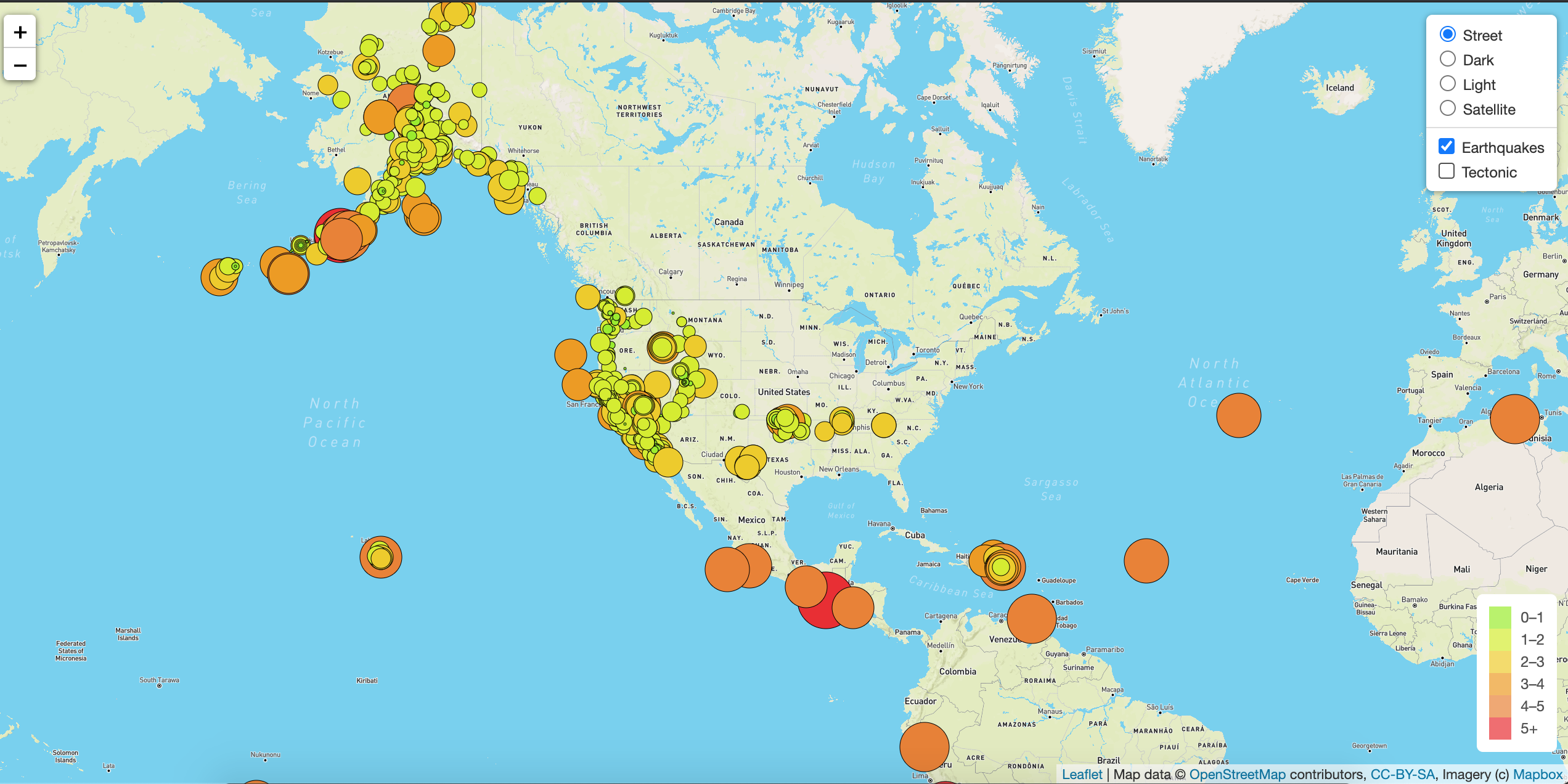Click the Bering Sea label
This screenshot has width=1568, height=784.
(x=247, y=192)
